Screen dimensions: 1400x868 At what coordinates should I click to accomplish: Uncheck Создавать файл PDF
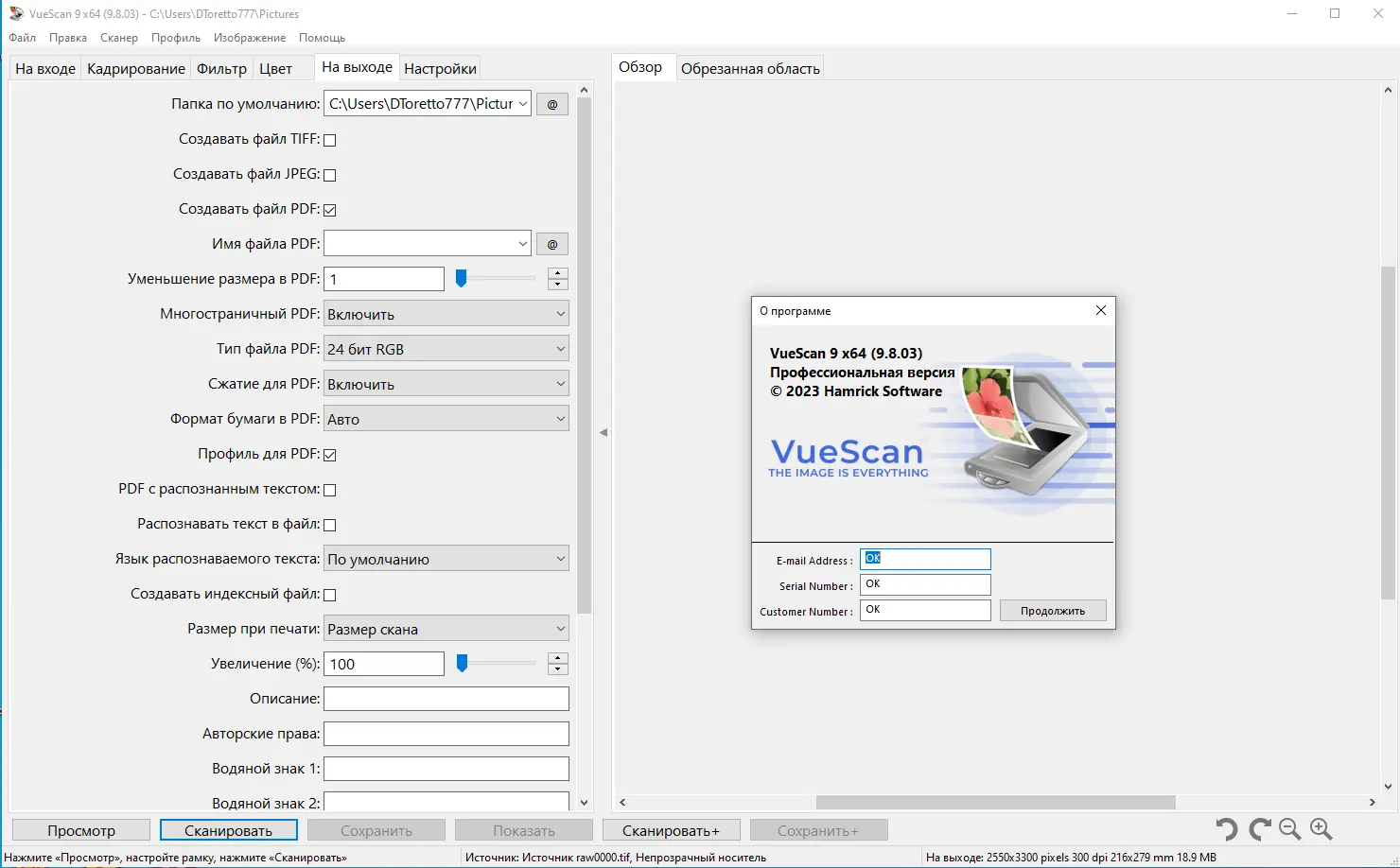[x=329, y=209]
